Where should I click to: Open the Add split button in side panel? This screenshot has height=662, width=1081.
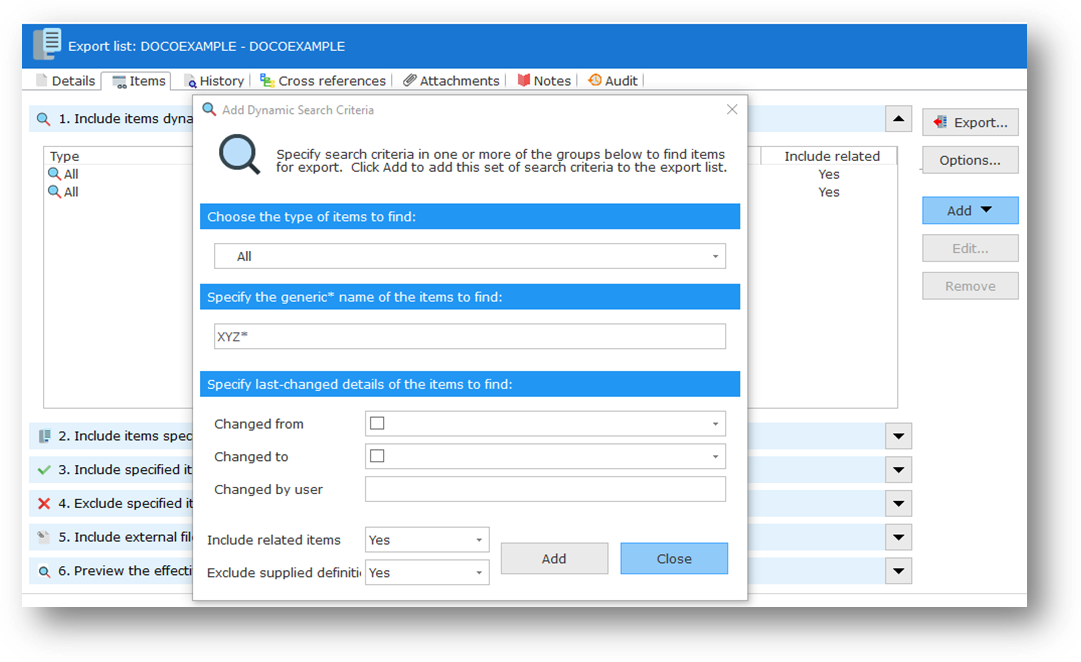[970, 210]
